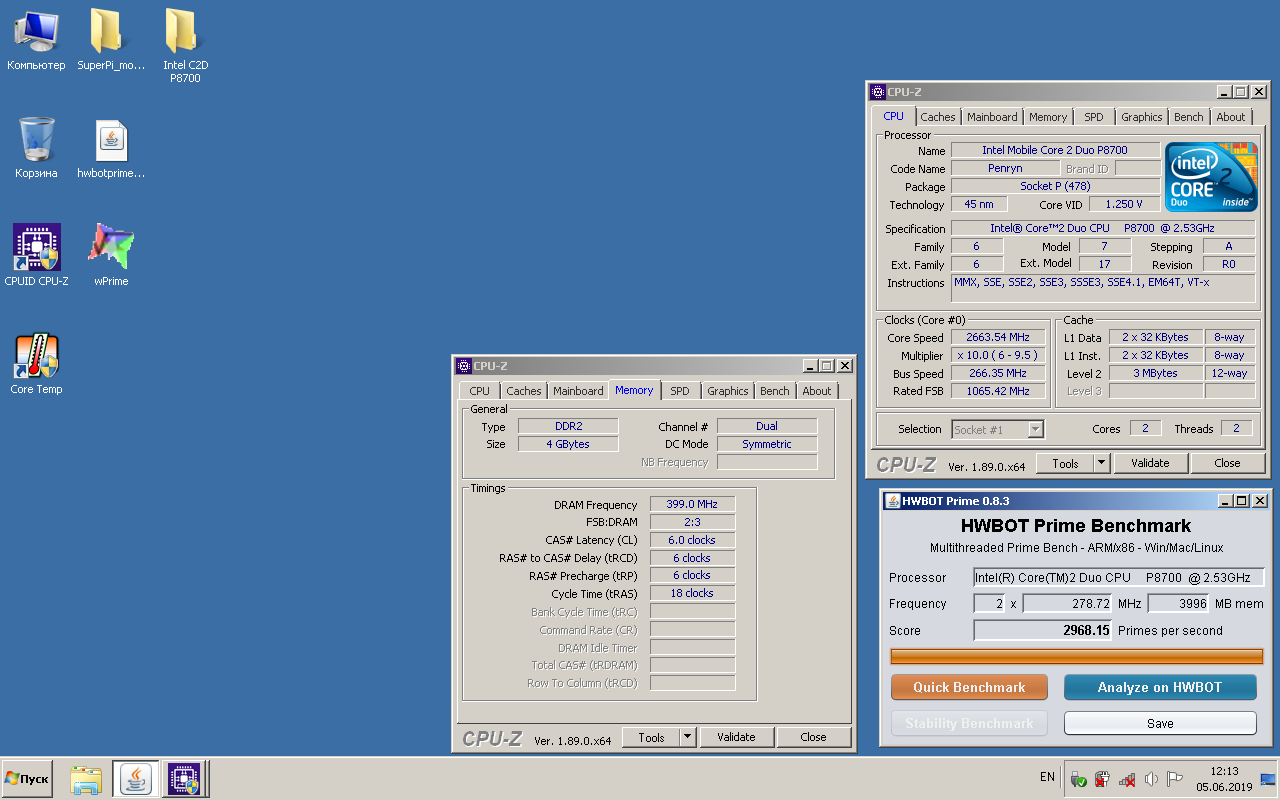The image size is (1280, 800).
Task: Click Analyze on HWBOT button
Action: 1160,687
